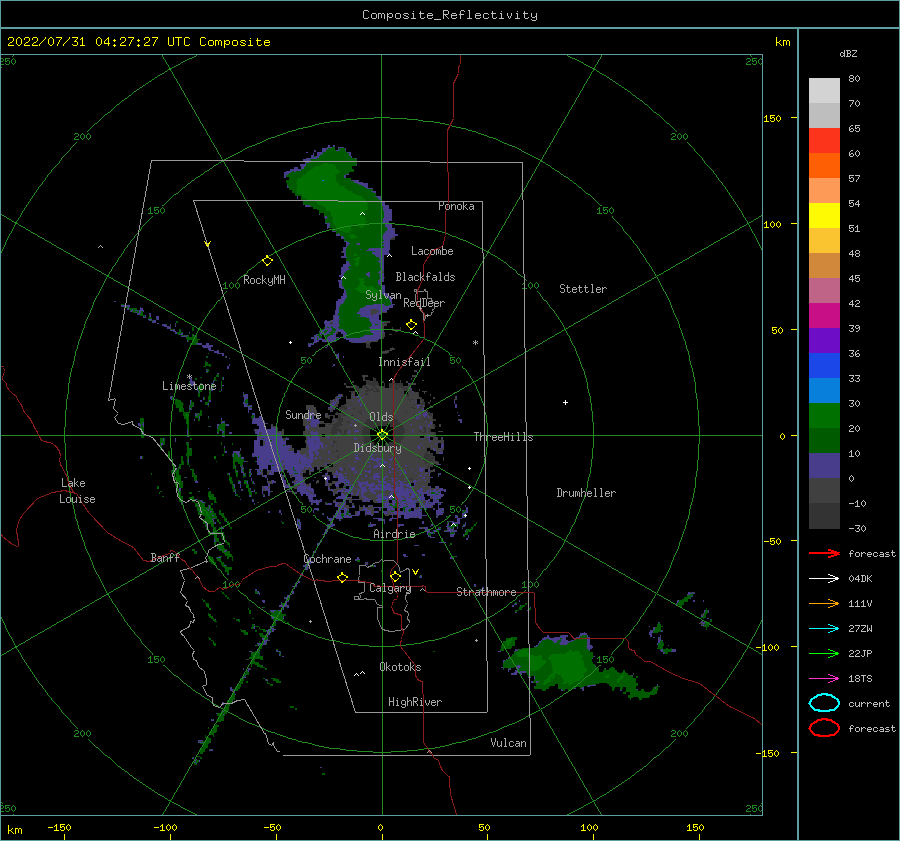The height and width of the screenshot is (841, 900).
Task: Click the Drumheller label
Action: pyautogui.click(x=586, y=493)
